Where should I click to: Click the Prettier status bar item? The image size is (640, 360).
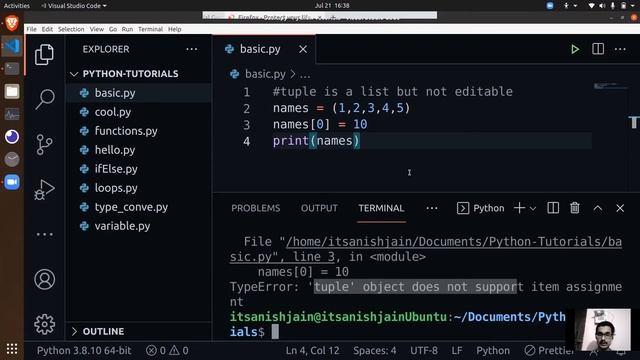pos(549,350)
